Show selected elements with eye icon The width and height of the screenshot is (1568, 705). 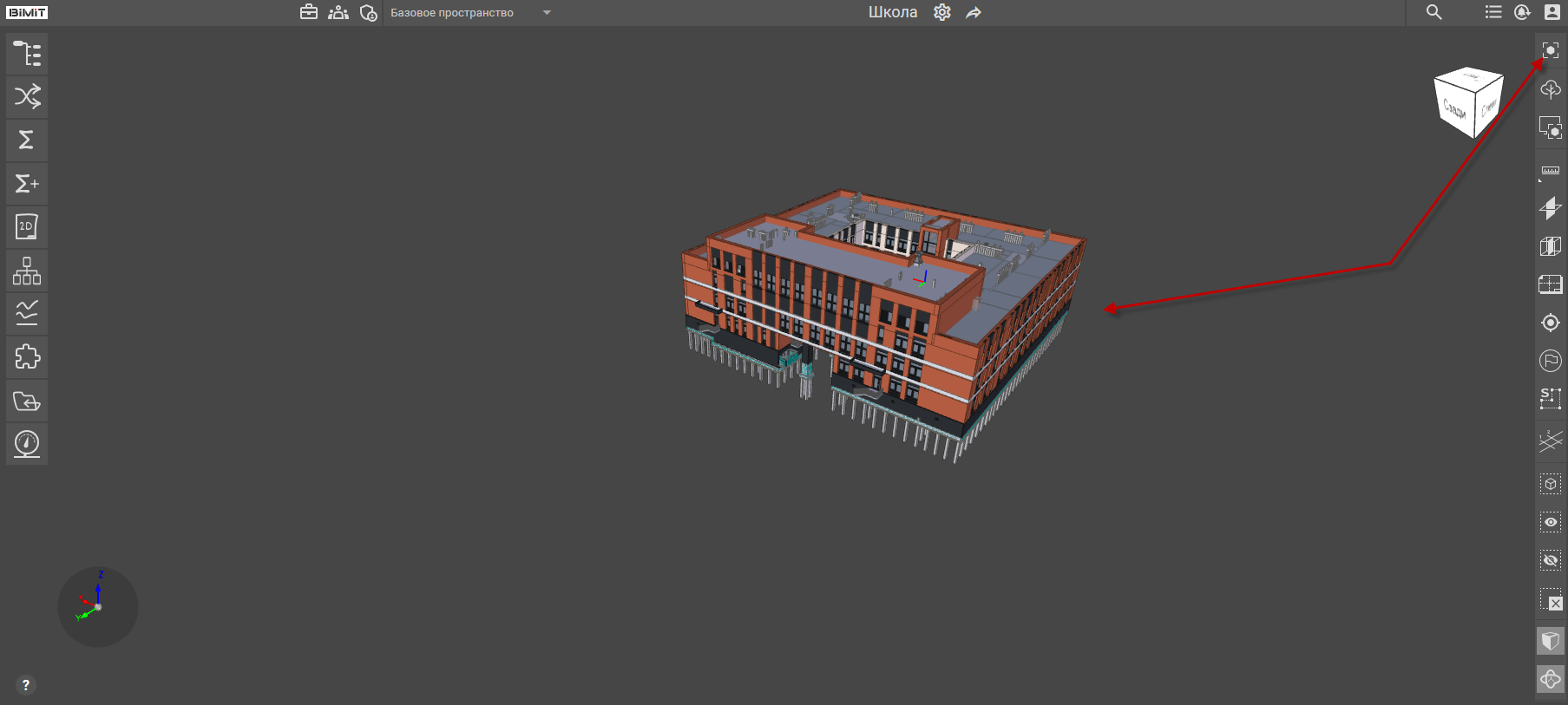click(1550, 522)
